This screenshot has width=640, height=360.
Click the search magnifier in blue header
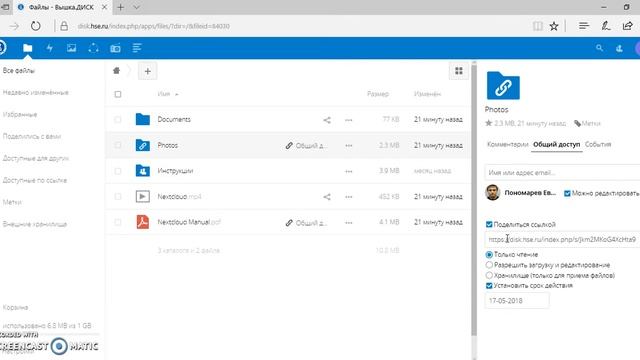coord(599,48)
